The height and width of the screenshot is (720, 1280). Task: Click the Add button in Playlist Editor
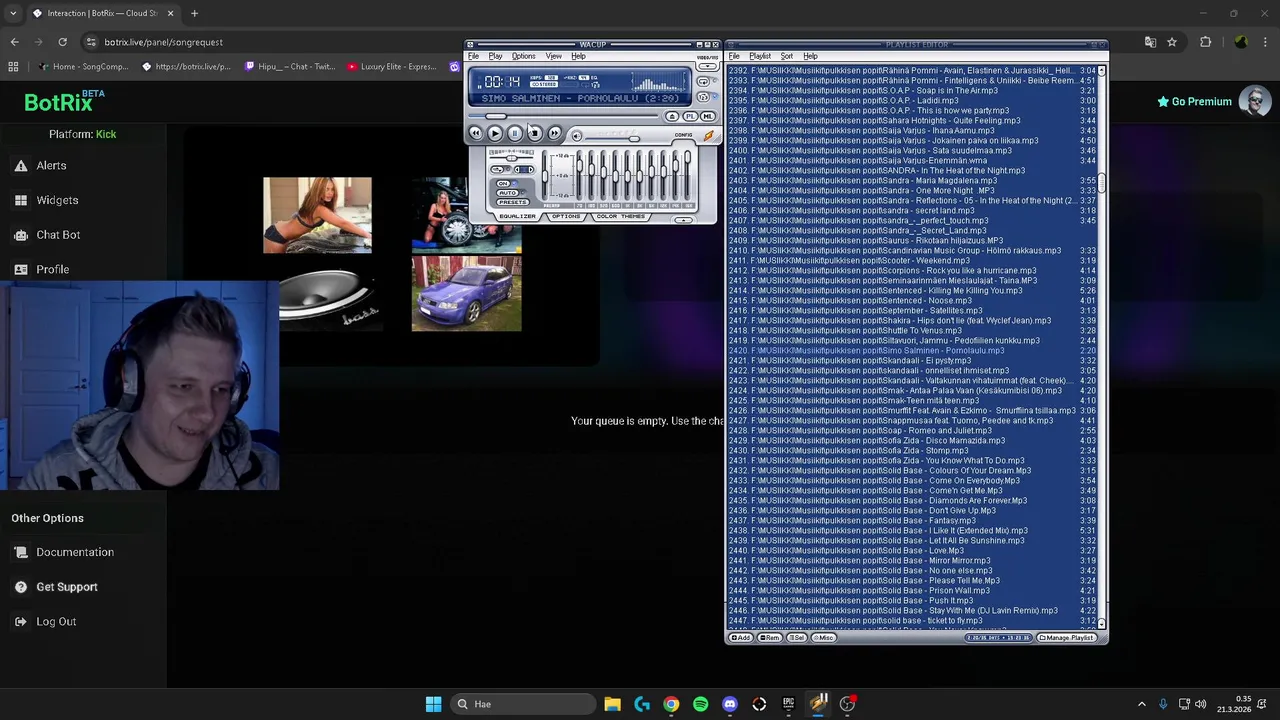click(x=741, y=638)
